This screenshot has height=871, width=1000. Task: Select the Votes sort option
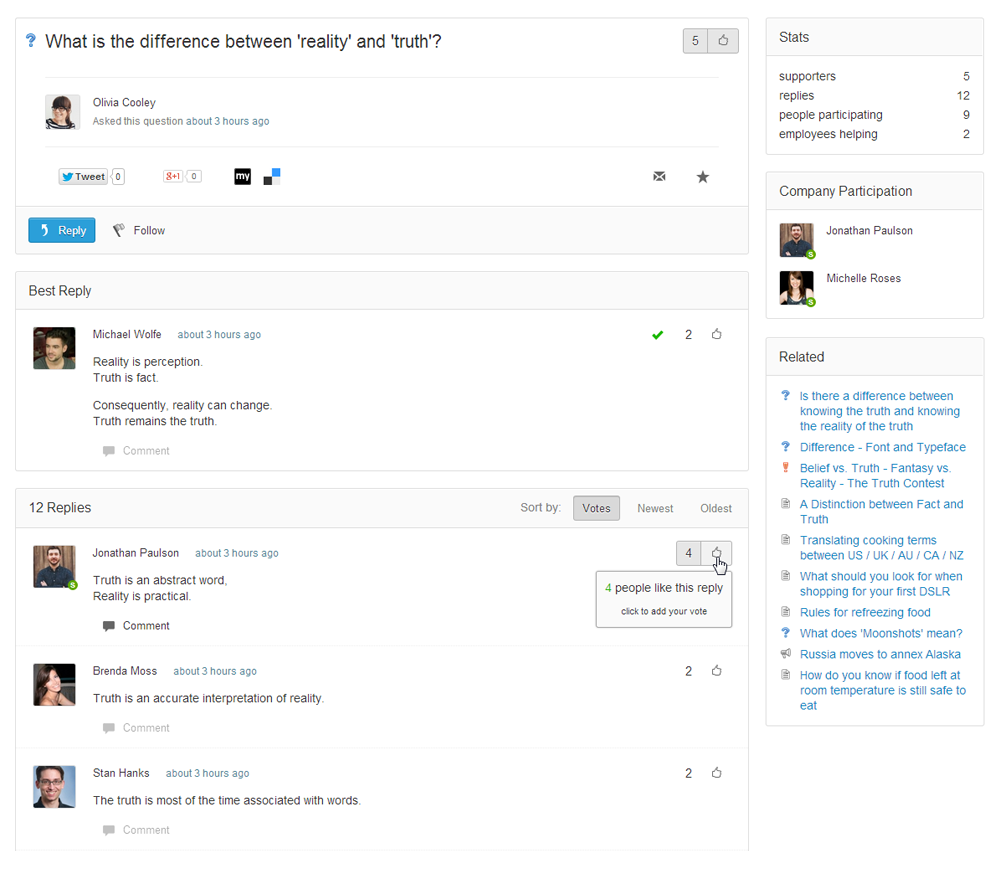(596, 508)
